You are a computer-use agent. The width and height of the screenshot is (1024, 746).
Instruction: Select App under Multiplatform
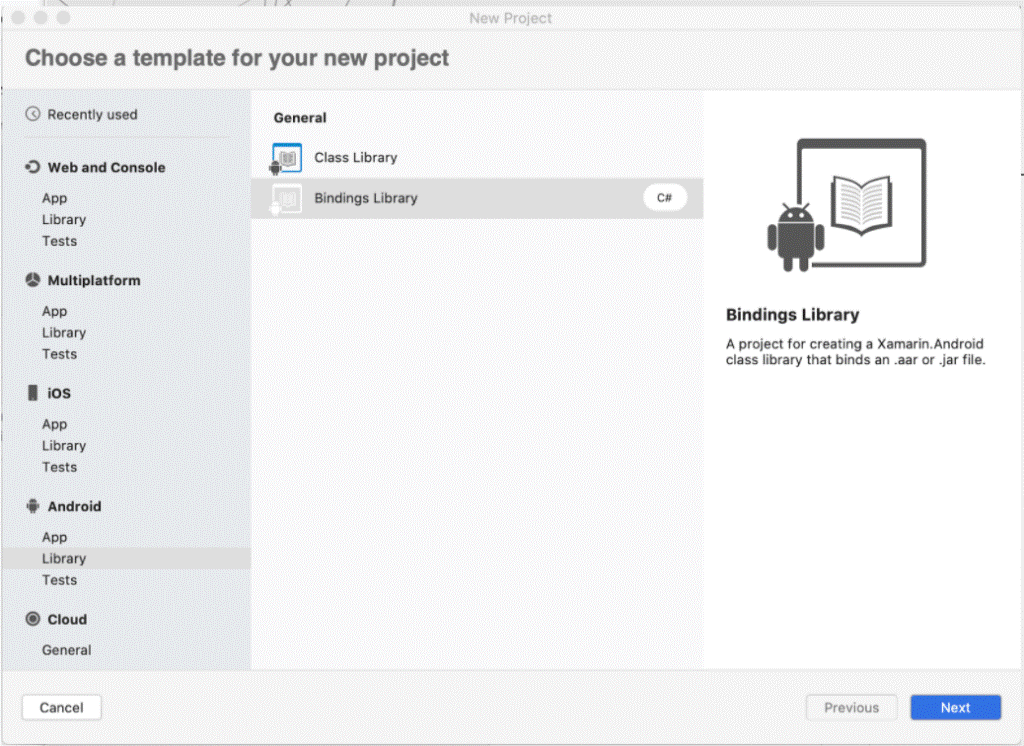[54, 311]
